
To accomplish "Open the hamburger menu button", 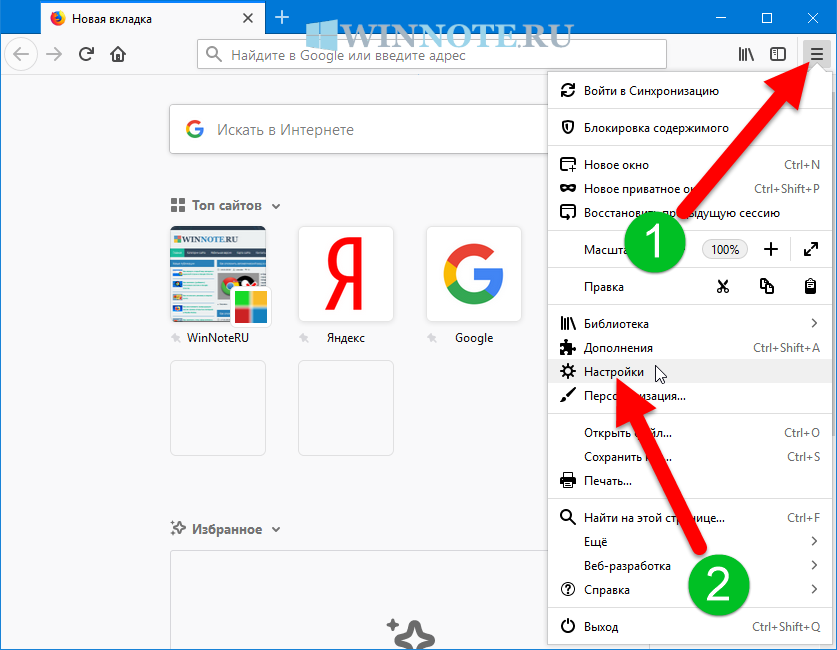I will pyautogui.click(x=817, y=54).
